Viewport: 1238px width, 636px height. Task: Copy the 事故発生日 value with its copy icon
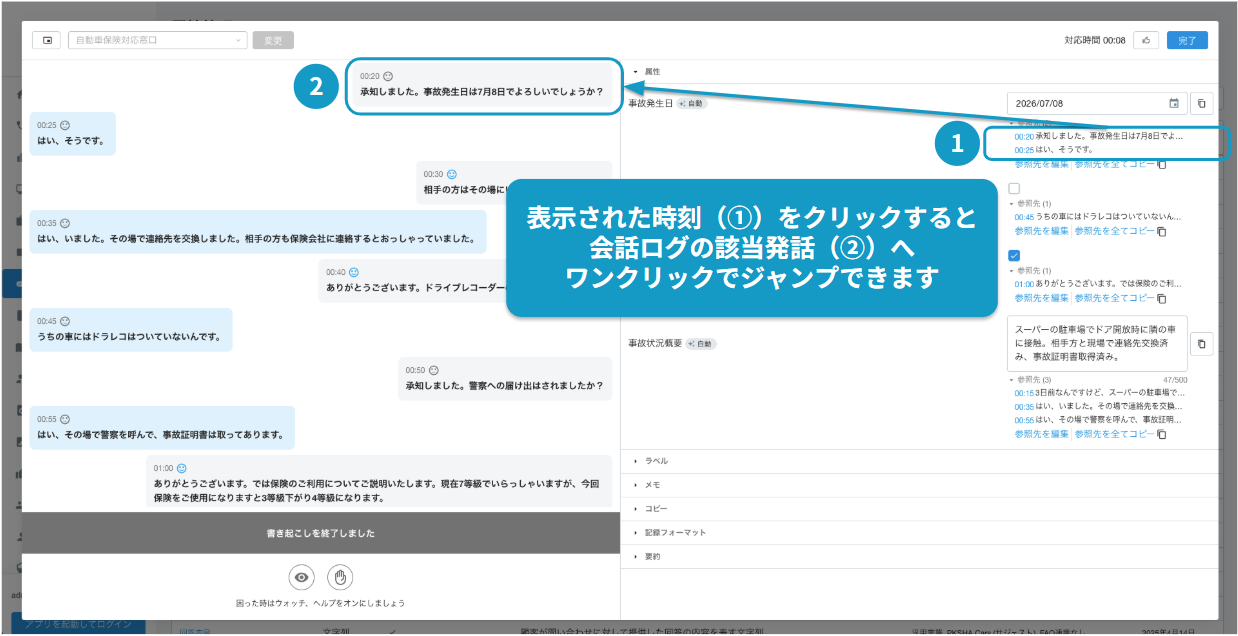[x=1202, y=103]
